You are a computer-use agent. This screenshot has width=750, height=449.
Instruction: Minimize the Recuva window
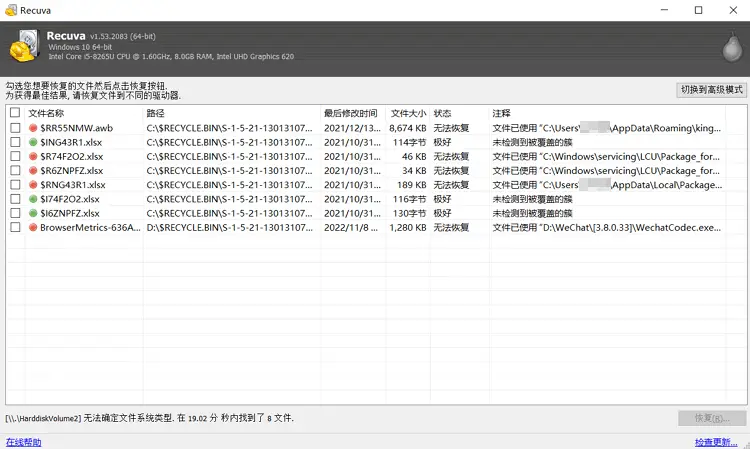click(664, 10)
